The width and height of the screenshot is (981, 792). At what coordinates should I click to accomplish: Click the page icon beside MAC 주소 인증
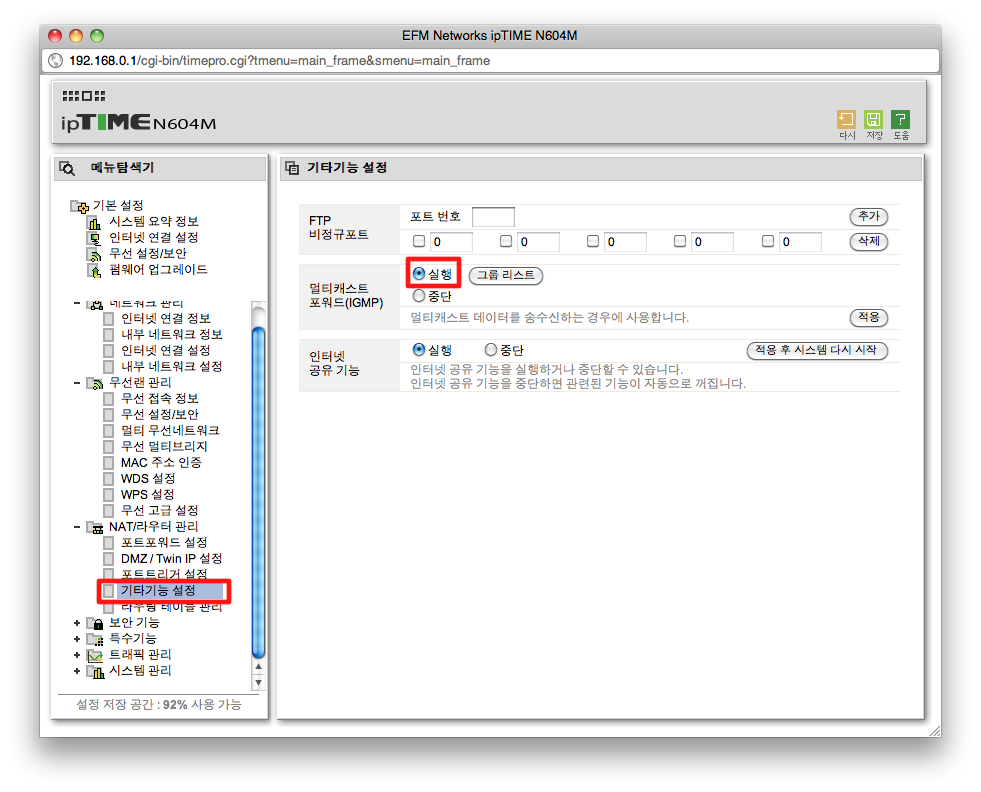coord(109,463)
